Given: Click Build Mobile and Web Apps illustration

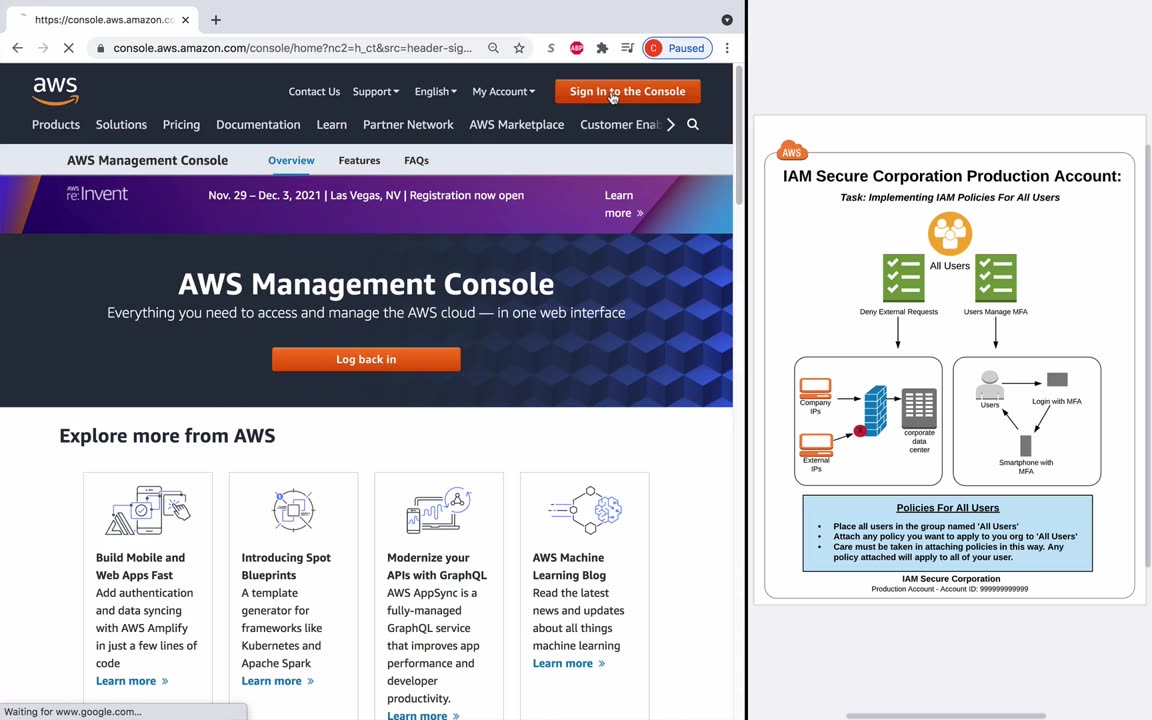Looking at the screenshot, I should click(x=148, y=510).
